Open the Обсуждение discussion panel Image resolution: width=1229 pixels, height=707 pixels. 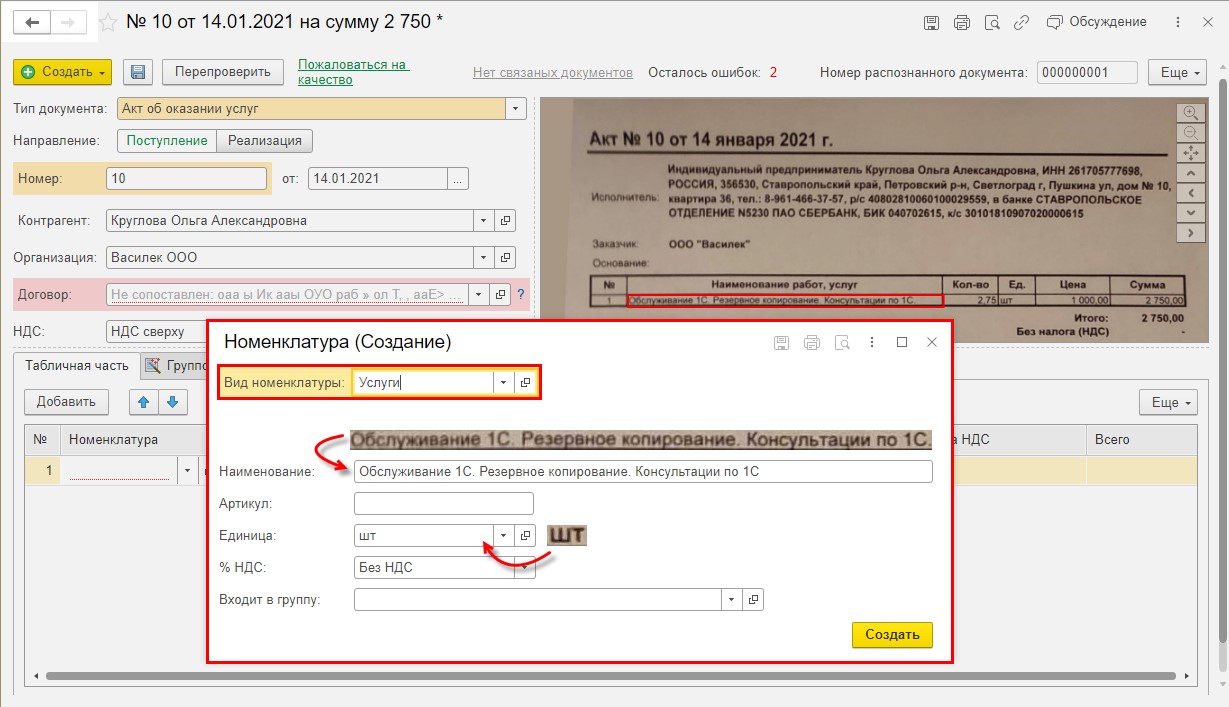click(x=1096, y=22)
